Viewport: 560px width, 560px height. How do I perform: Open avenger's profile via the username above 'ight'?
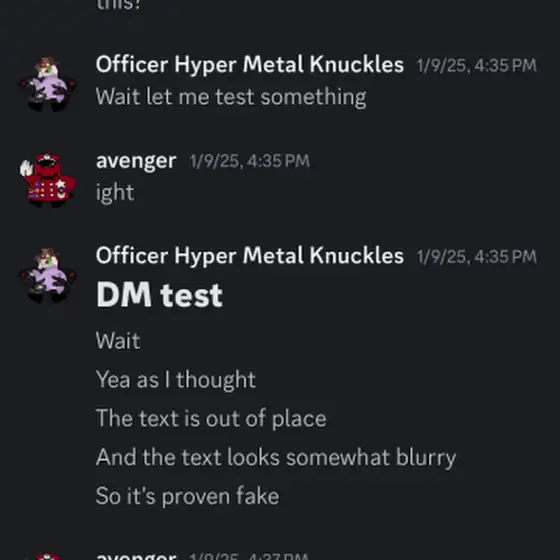136,161
